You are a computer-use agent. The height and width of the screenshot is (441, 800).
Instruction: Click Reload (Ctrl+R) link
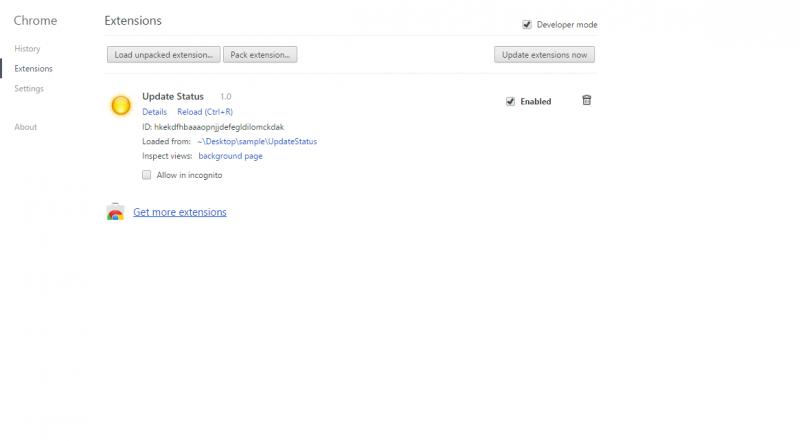(205, 112)
